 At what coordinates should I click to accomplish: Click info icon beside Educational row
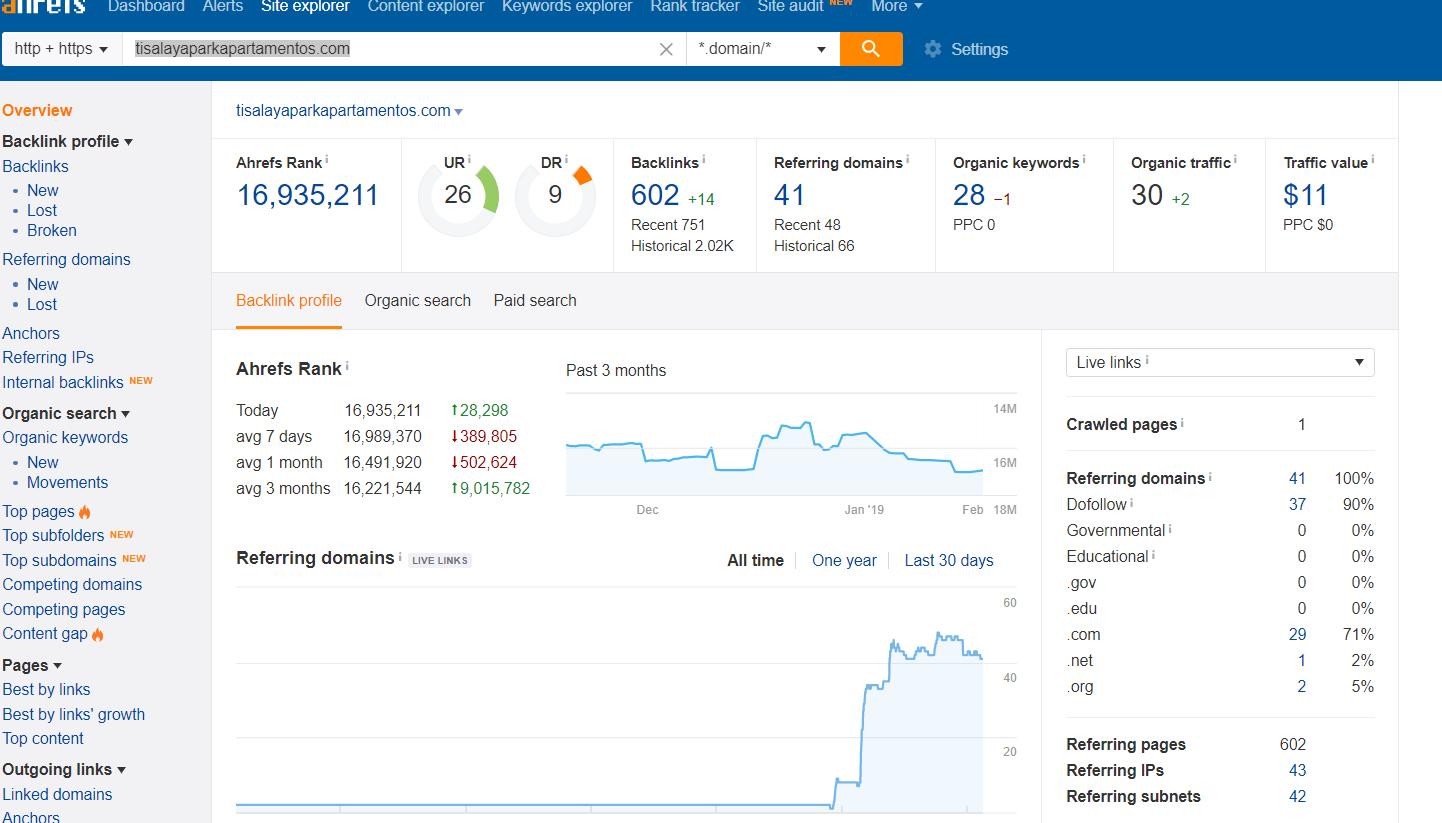[1153, 555]
